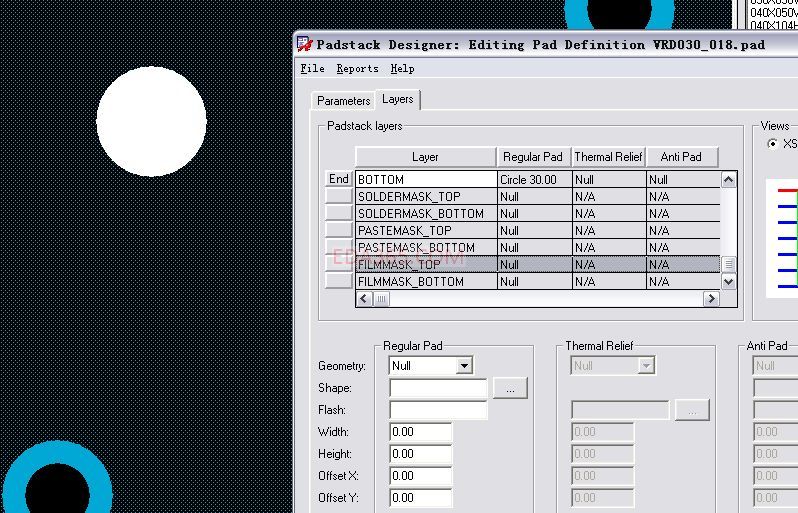This screenshot has height=513, width=798.
Task: Click the Thermal Relief width field
Action: [603, 432]
